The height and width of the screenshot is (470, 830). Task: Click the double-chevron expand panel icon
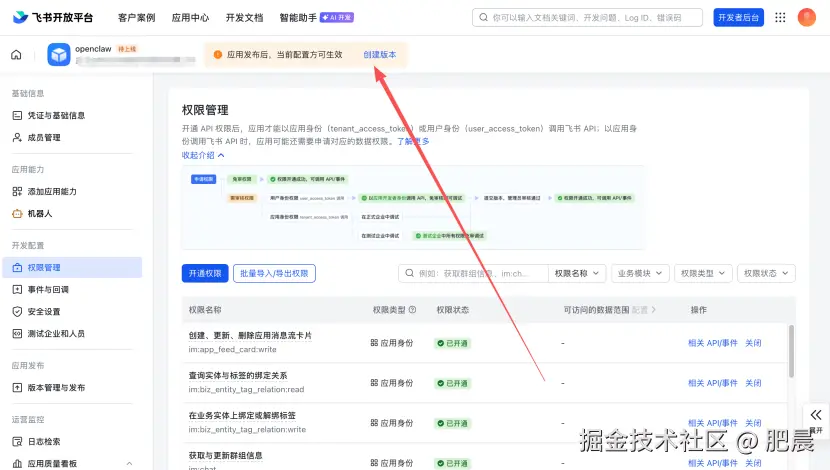pyautogui.click(x=816, y=415)
